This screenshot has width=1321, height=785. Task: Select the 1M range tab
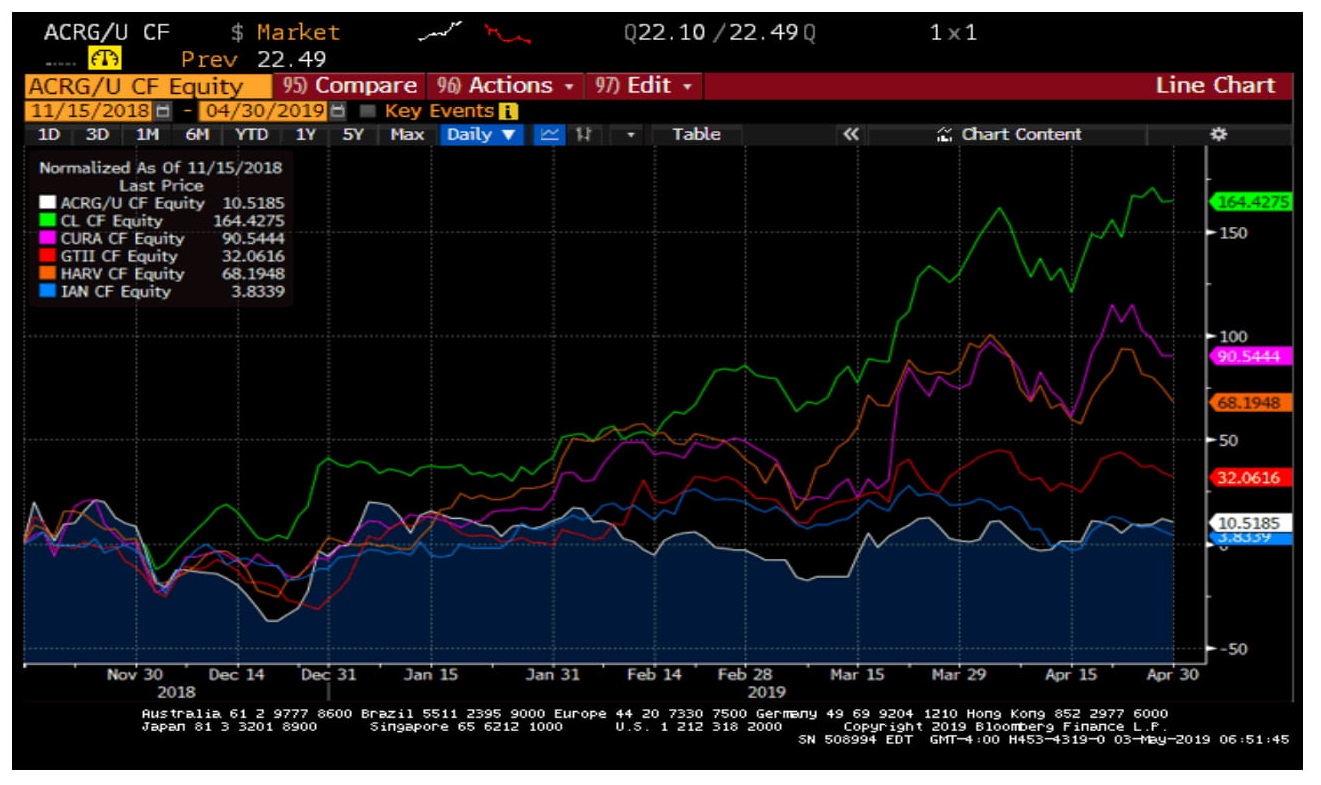point(146,134)
